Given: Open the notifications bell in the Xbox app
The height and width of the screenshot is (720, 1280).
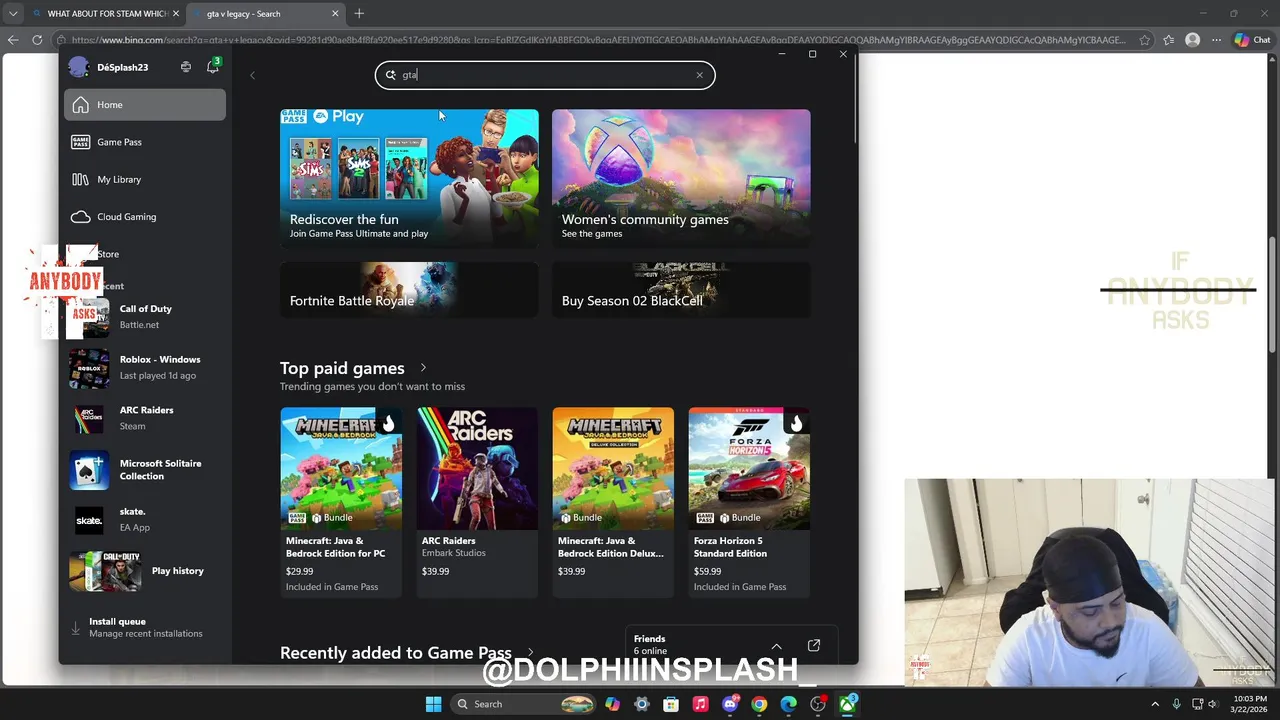Looking at the screenshot, I should point(212,67).
